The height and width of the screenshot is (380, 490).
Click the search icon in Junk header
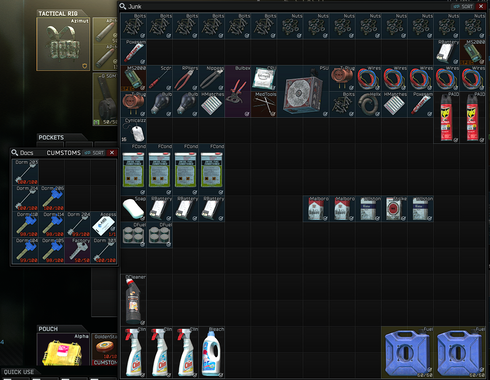(x=123, y=6)
